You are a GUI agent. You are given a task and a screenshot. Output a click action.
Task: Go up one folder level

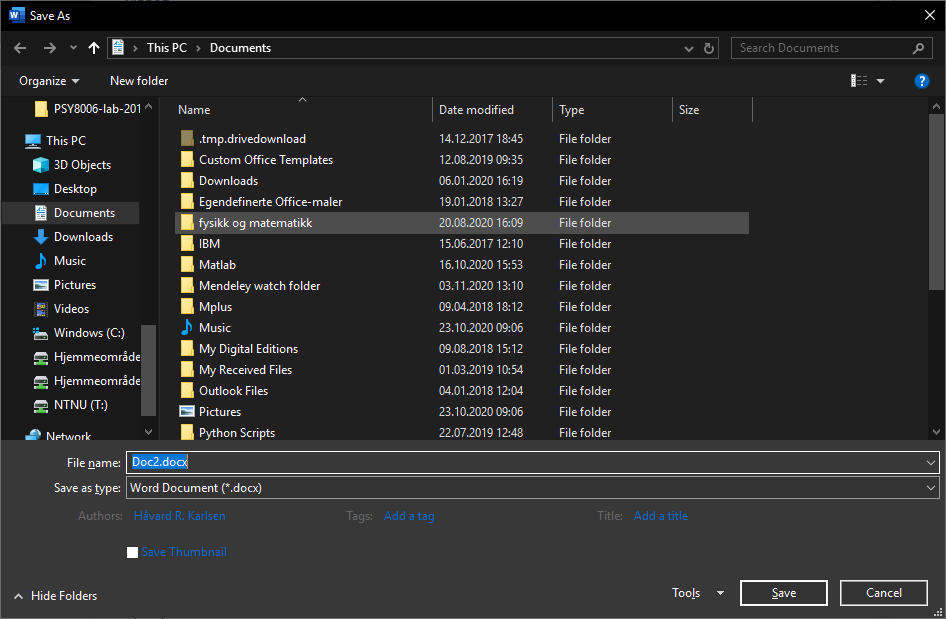(x=94, y=48)
